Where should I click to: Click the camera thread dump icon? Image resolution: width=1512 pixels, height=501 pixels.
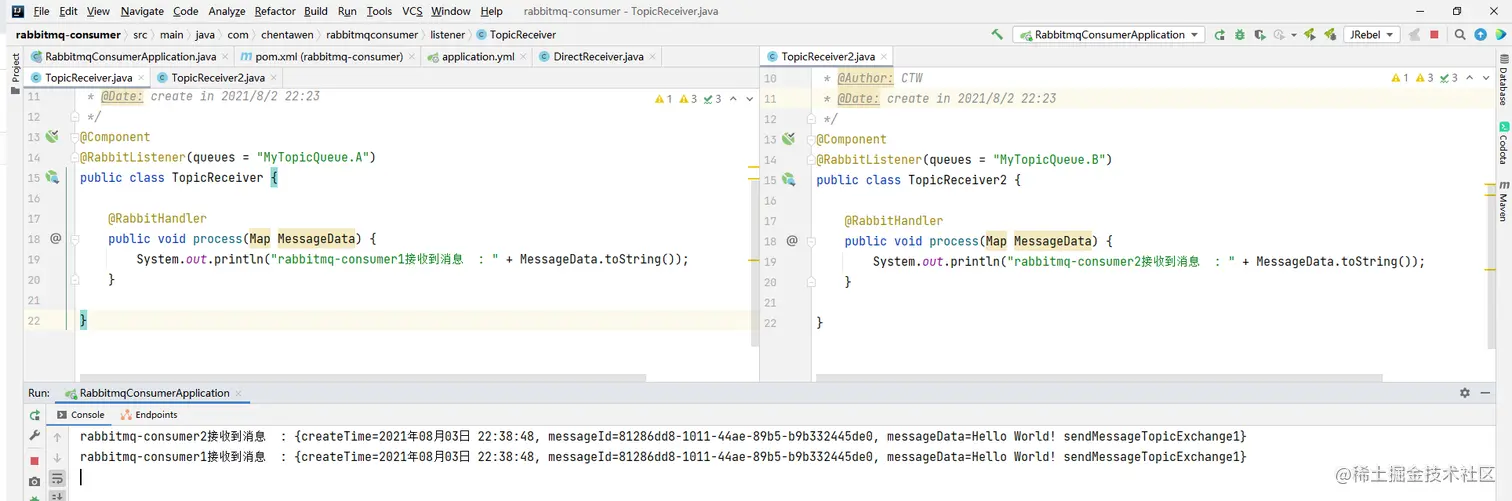pyautogui.click(x=35, y=481)
